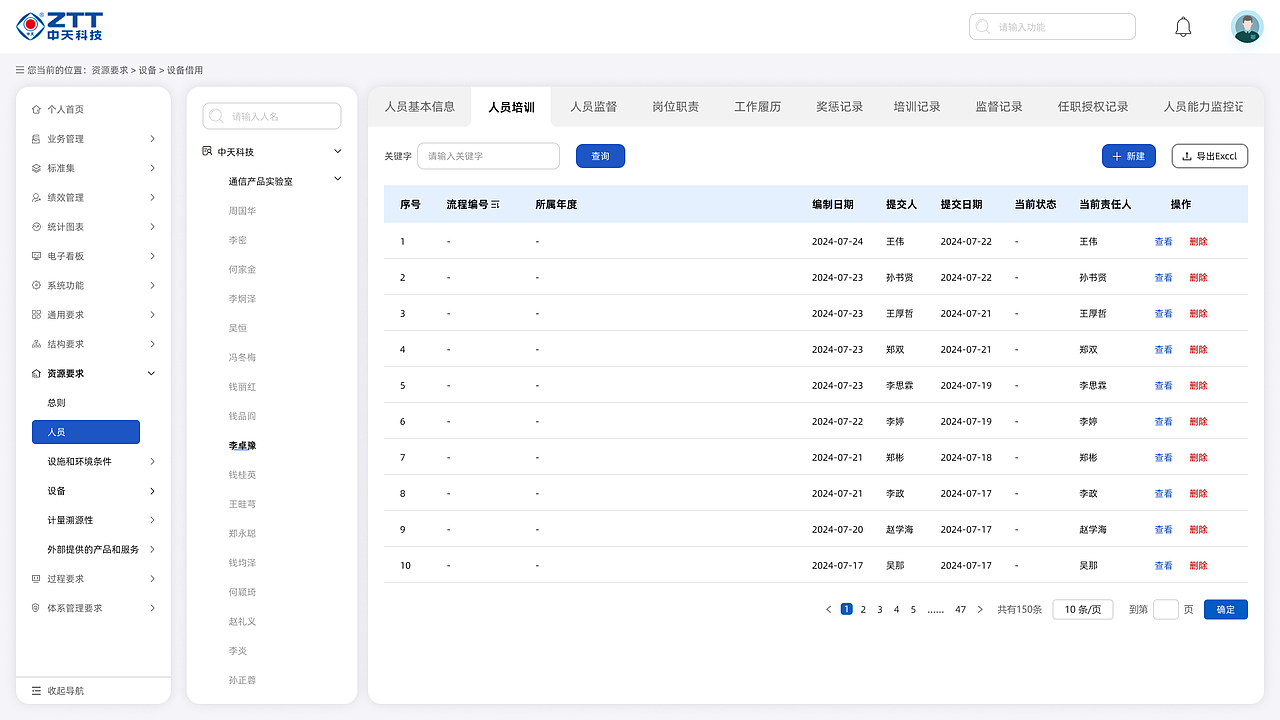Open the 10条/页 page size dropdown
This screenshot has width=1280, height=720.
(x=1082, y=609)
